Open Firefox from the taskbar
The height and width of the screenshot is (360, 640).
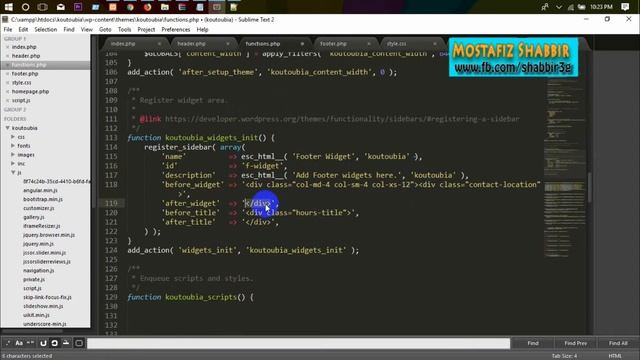[x=147, y=7]
